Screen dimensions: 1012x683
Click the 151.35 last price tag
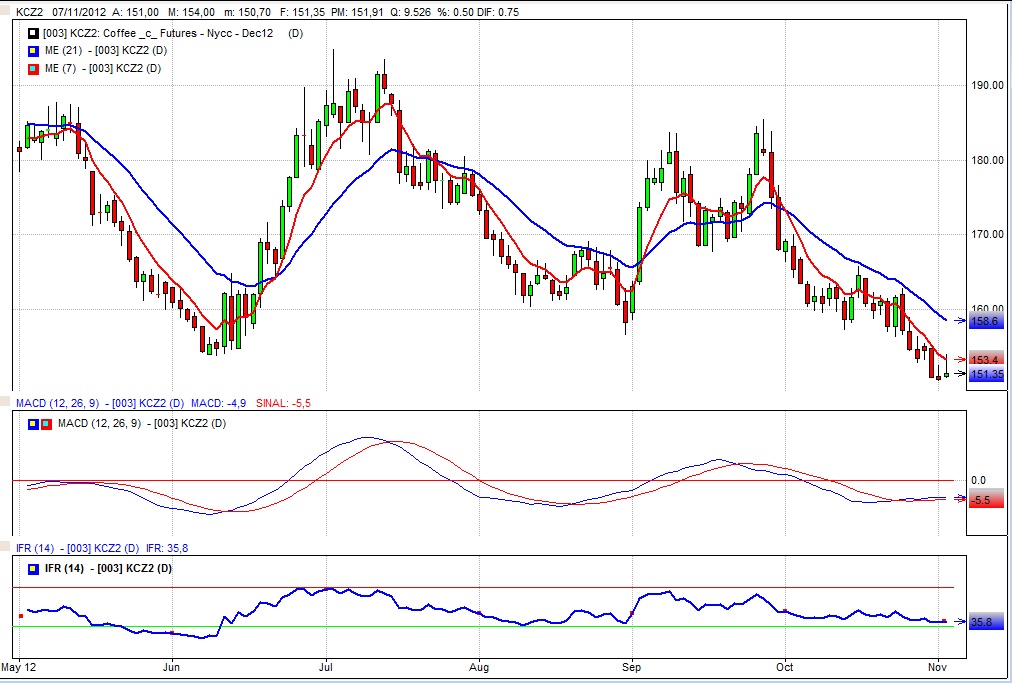986,375
